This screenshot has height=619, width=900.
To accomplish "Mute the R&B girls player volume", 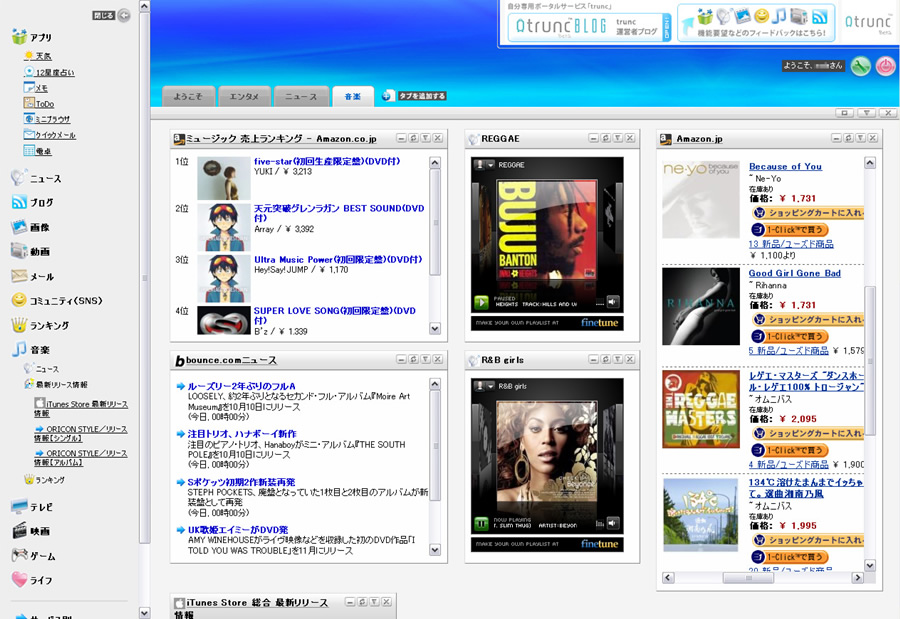I will pyautogui.click(x=613, y=523).
